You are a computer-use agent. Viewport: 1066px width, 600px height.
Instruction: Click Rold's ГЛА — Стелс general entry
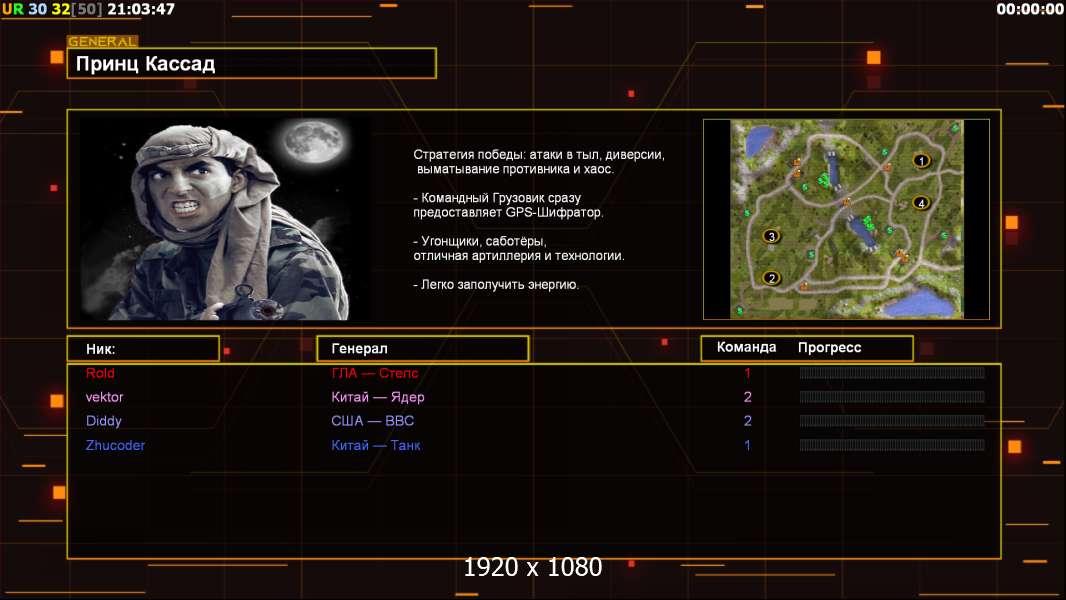click(x=375, y=373)
